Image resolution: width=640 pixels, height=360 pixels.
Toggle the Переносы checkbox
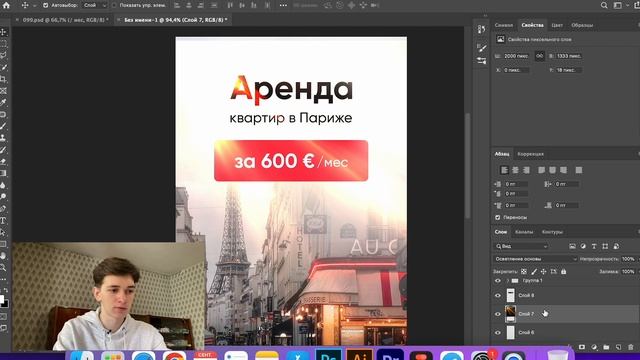point(498,217)
